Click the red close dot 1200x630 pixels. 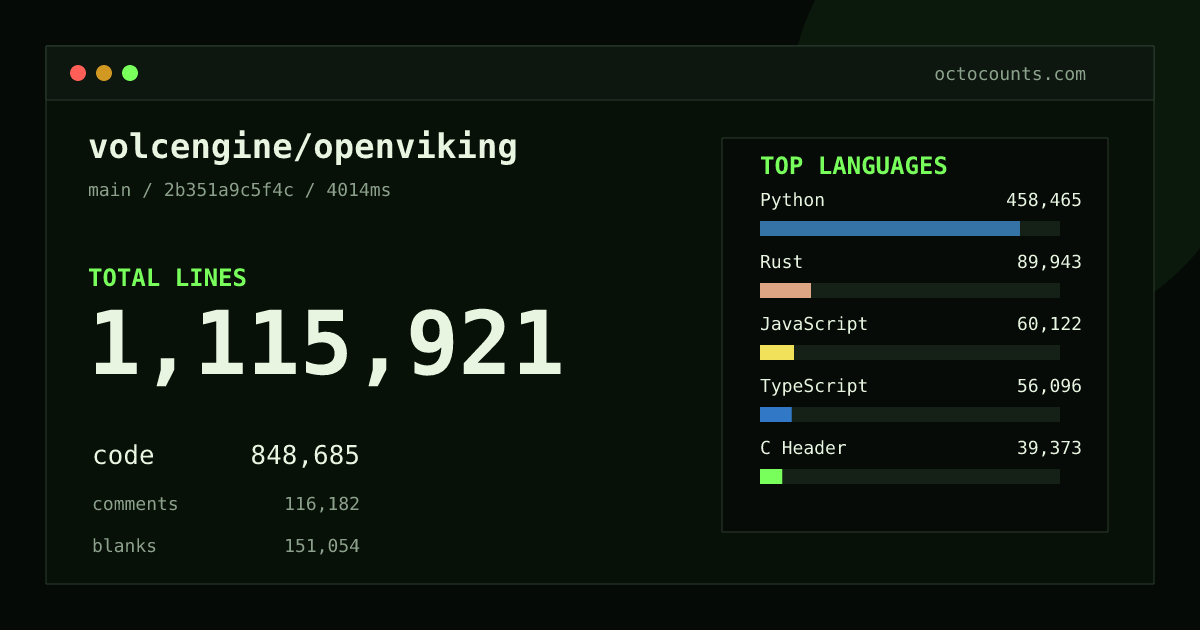coord(78,73)
